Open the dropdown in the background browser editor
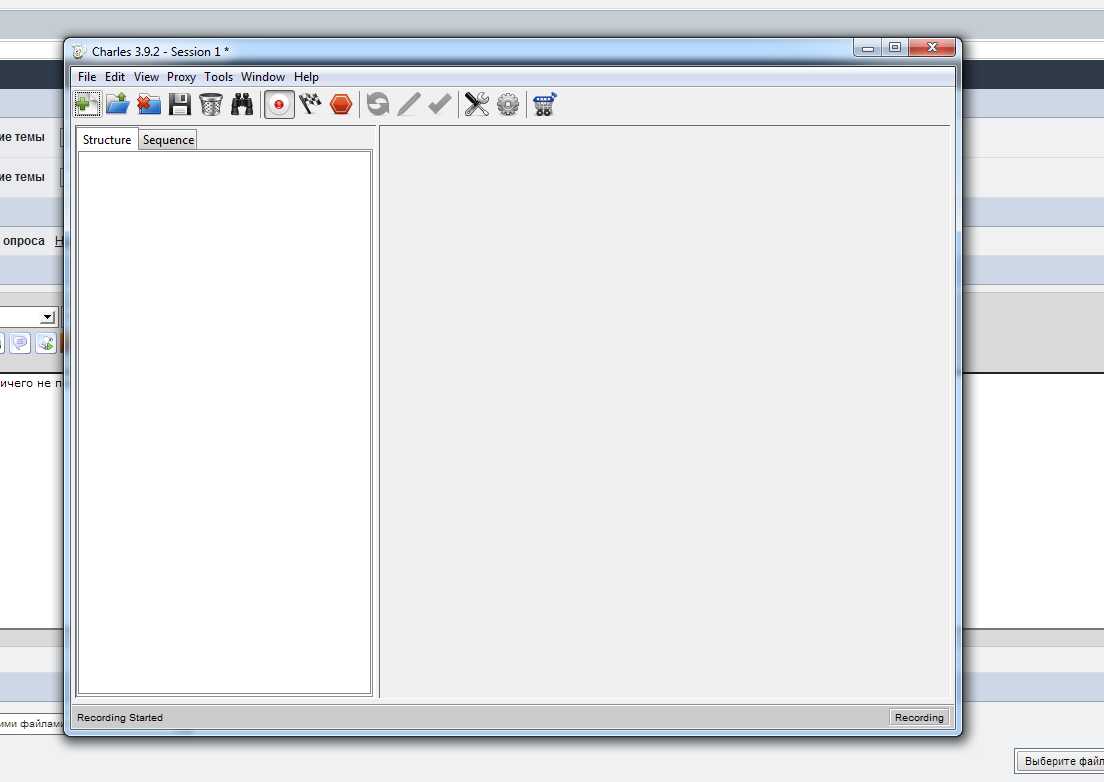 tap(47, 317)
